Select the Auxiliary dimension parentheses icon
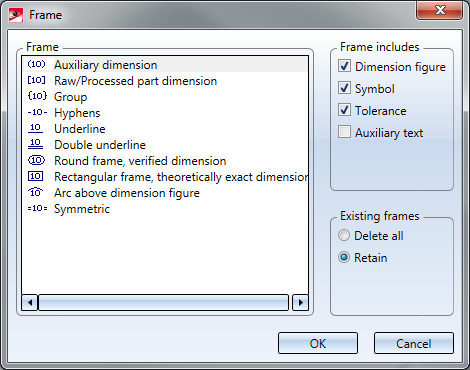 point(36,64)
